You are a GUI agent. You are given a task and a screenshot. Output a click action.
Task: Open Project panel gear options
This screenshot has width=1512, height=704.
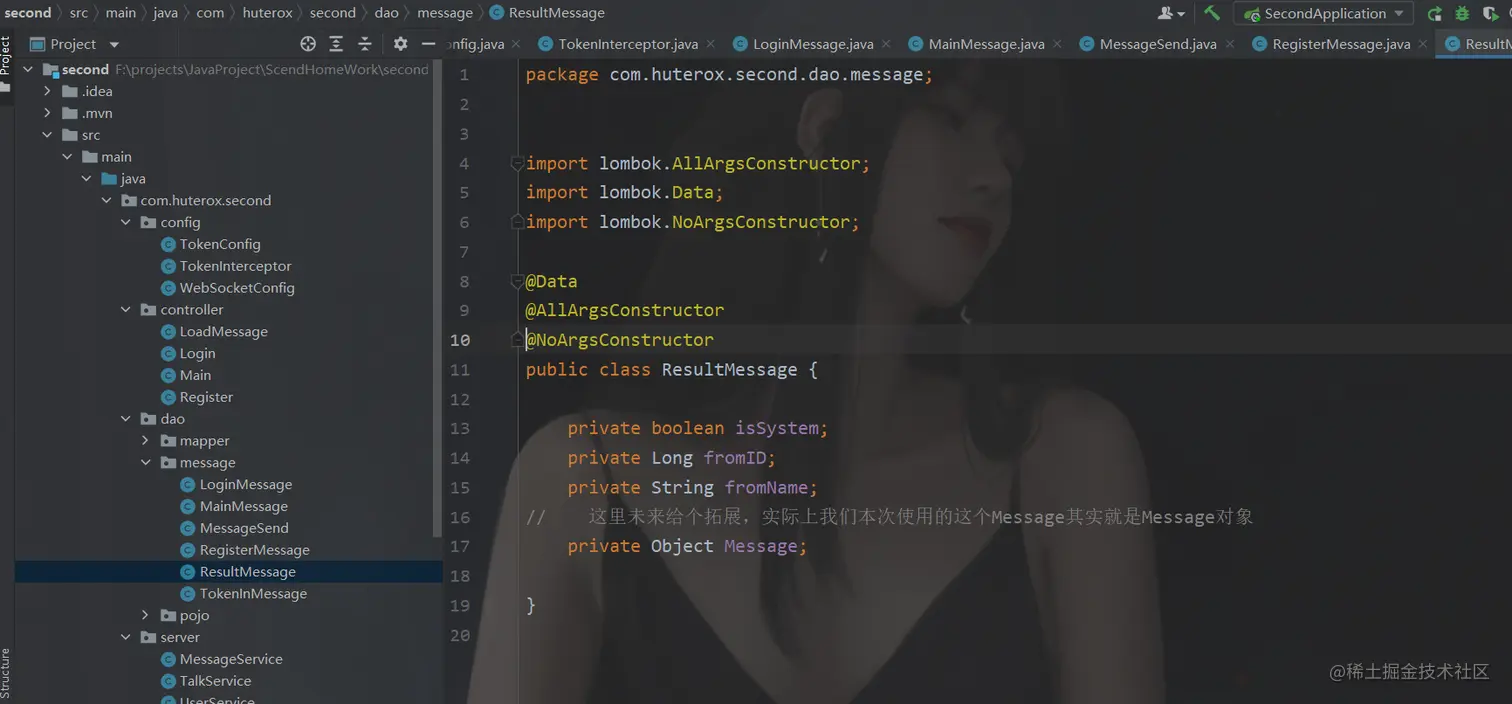click(x=400, y=44)
